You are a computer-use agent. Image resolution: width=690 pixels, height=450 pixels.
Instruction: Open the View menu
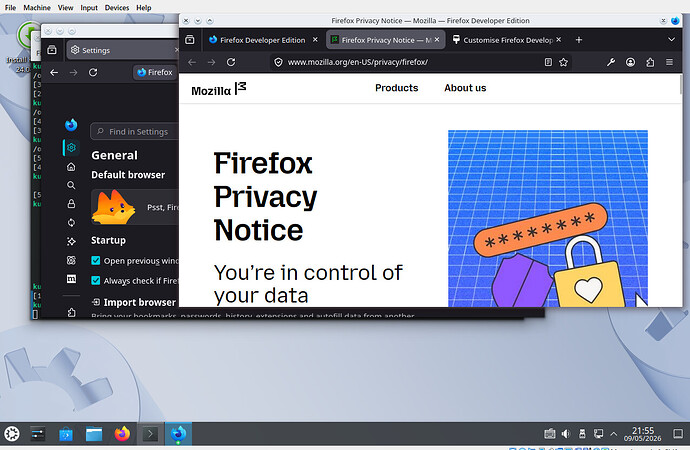(66, 7)
